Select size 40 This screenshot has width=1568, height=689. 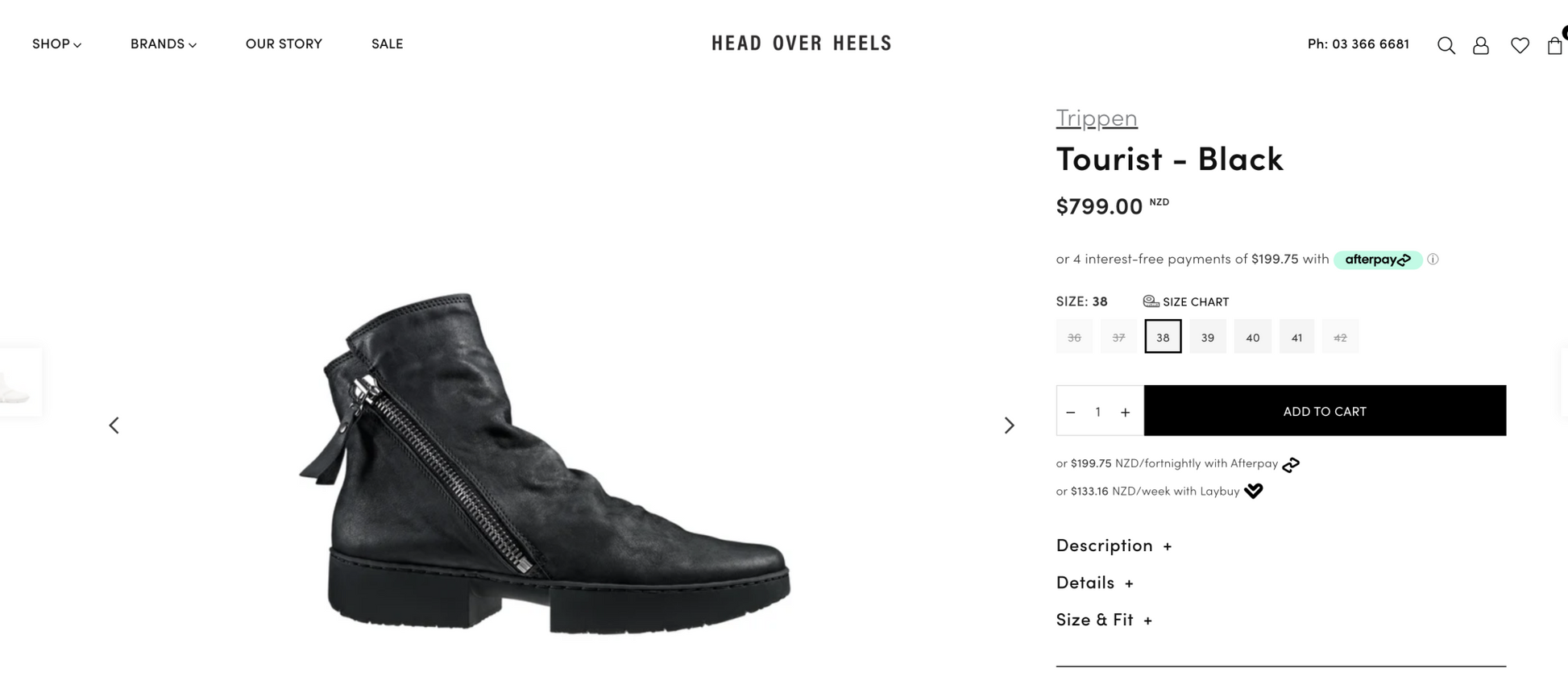click(1252, 338)
